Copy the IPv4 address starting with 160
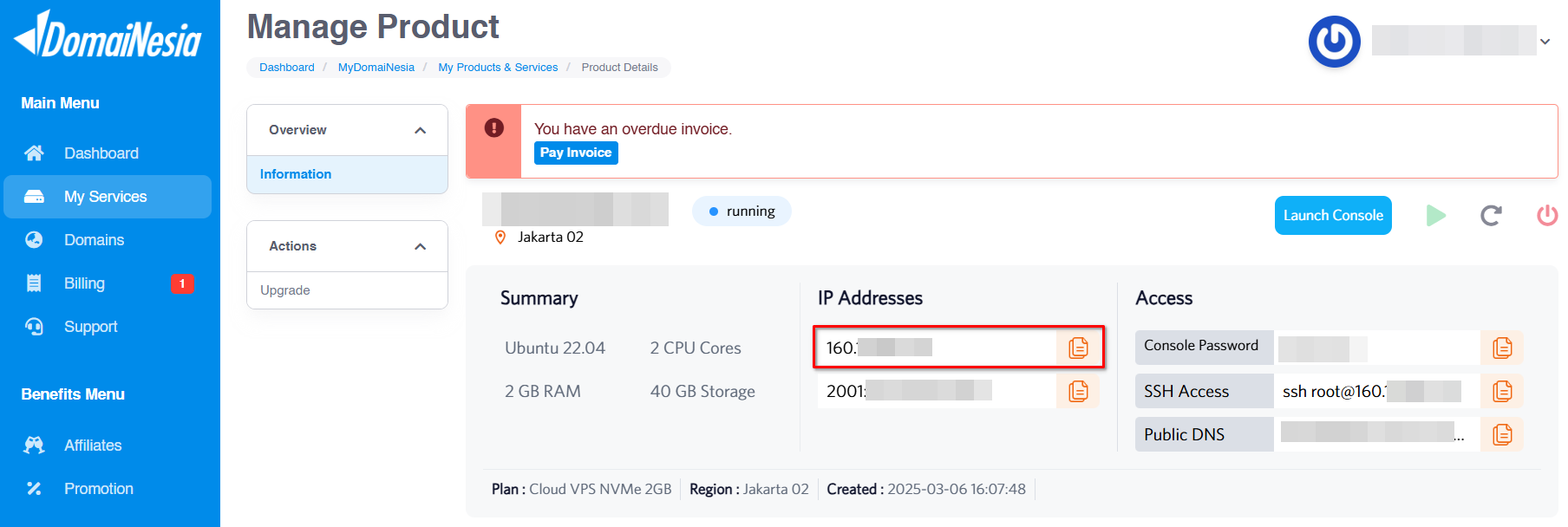The width and height of the screenshot is (1568, 527). 1078,348
